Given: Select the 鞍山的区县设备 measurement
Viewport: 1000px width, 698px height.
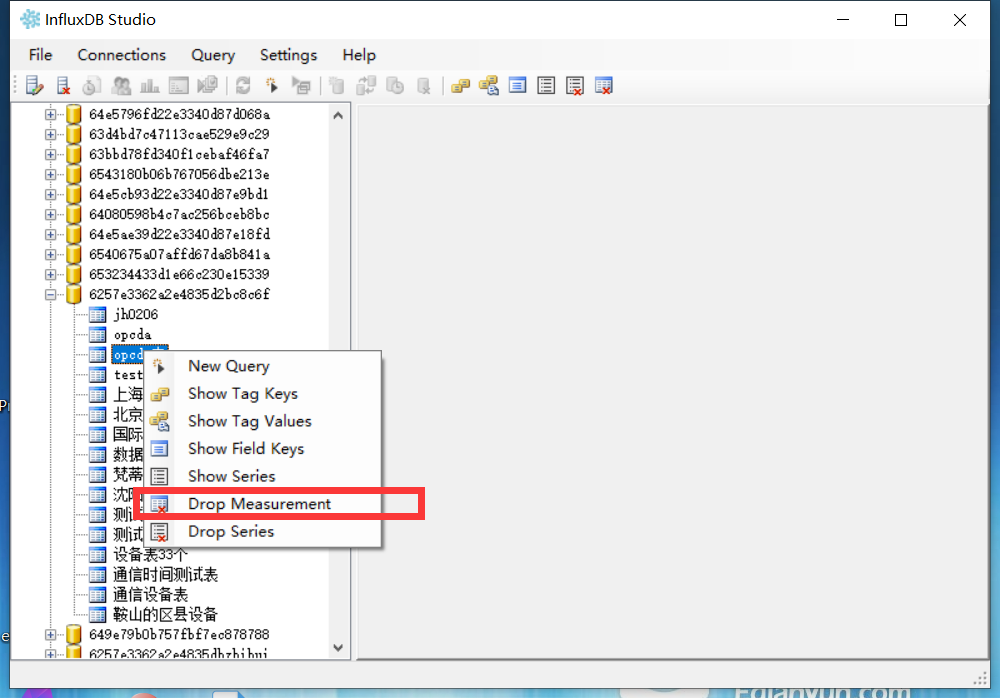Looking at the screenshot, I should (165, 614).
